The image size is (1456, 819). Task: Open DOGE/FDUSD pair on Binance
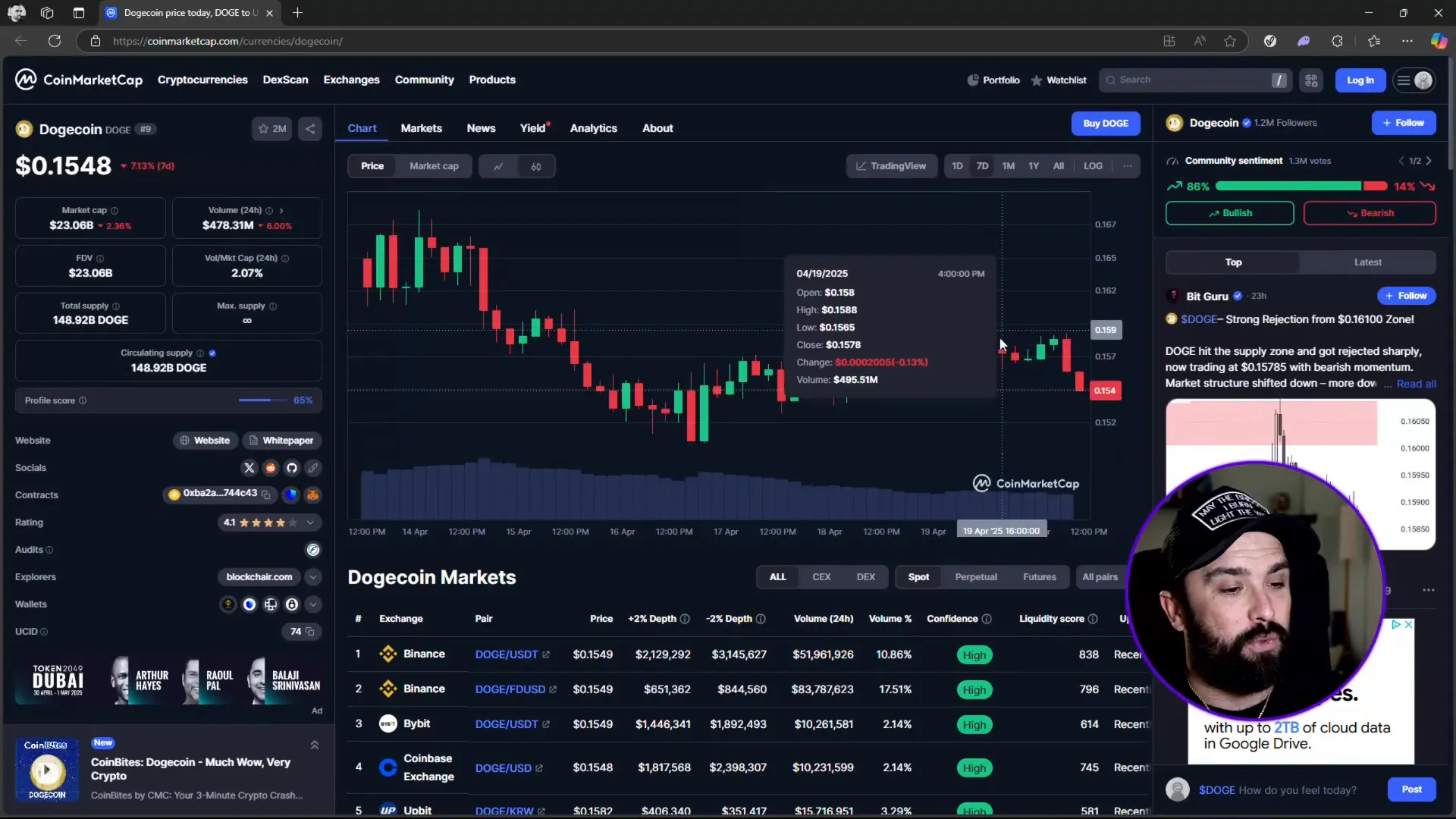516,689
